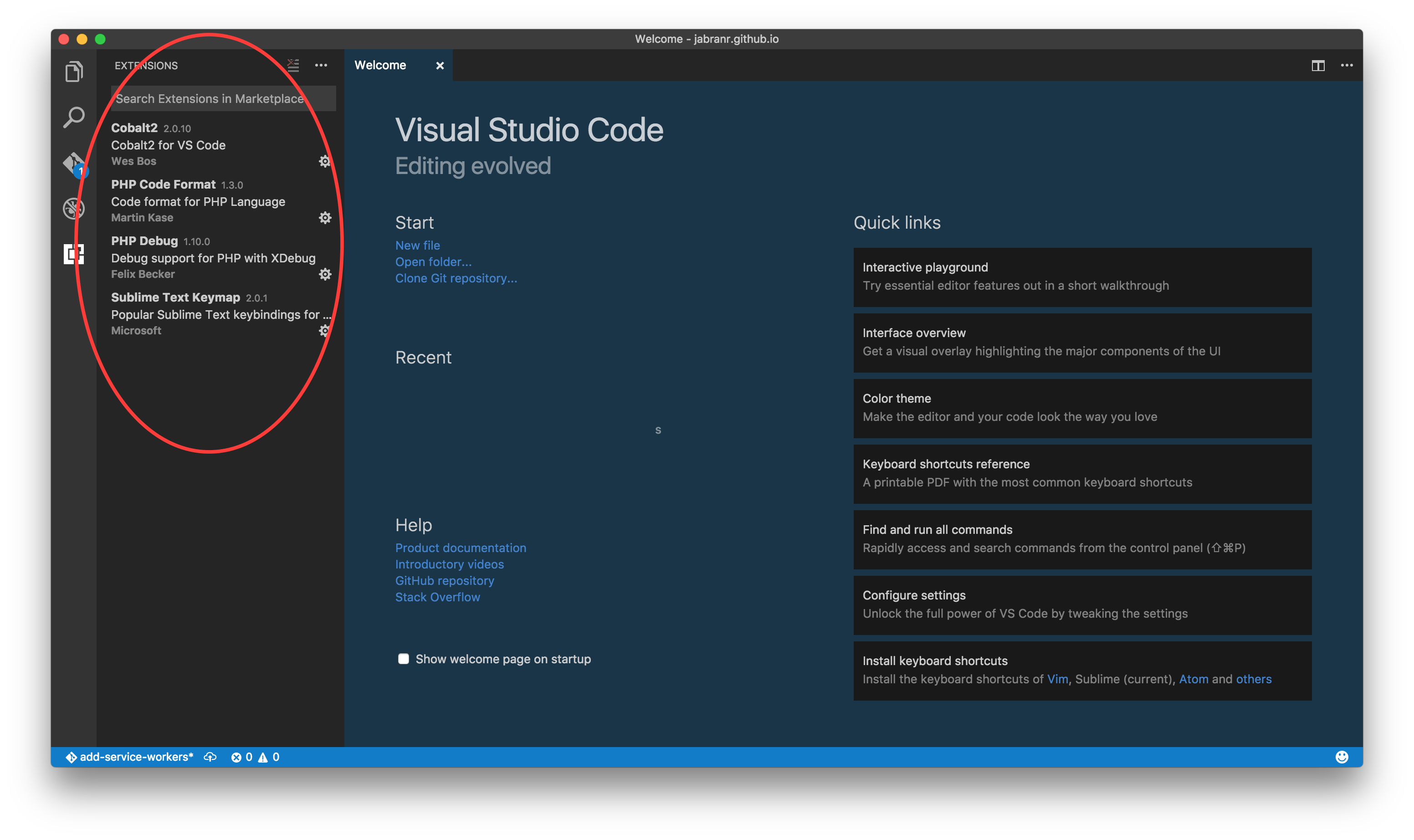Viewport: 1414px width, 840px height.
Task: Click the 'Microsoft' publisher text
Action: pyautogui.click(x=136, y=331)
